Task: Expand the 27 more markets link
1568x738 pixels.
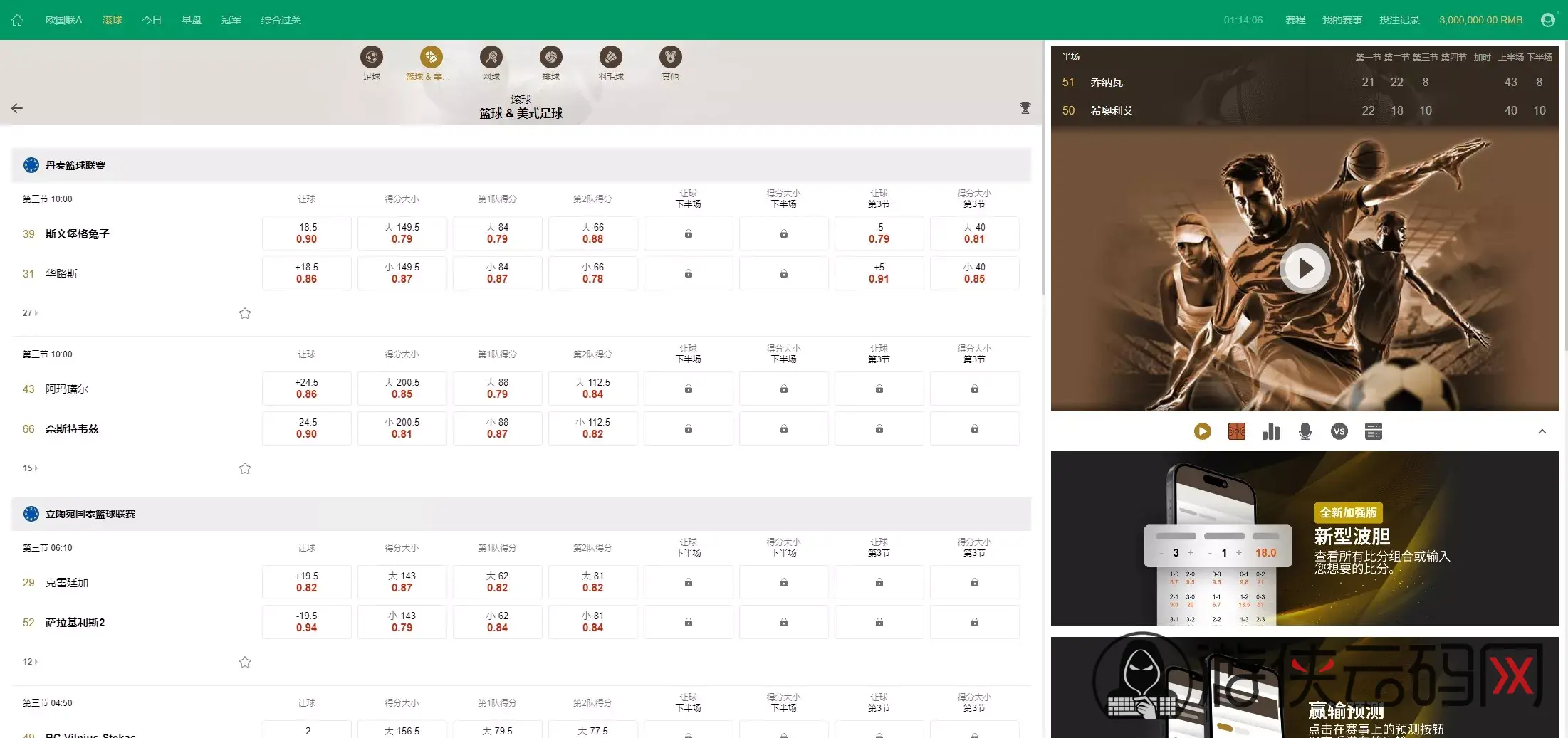Action: tap(30, 313)
